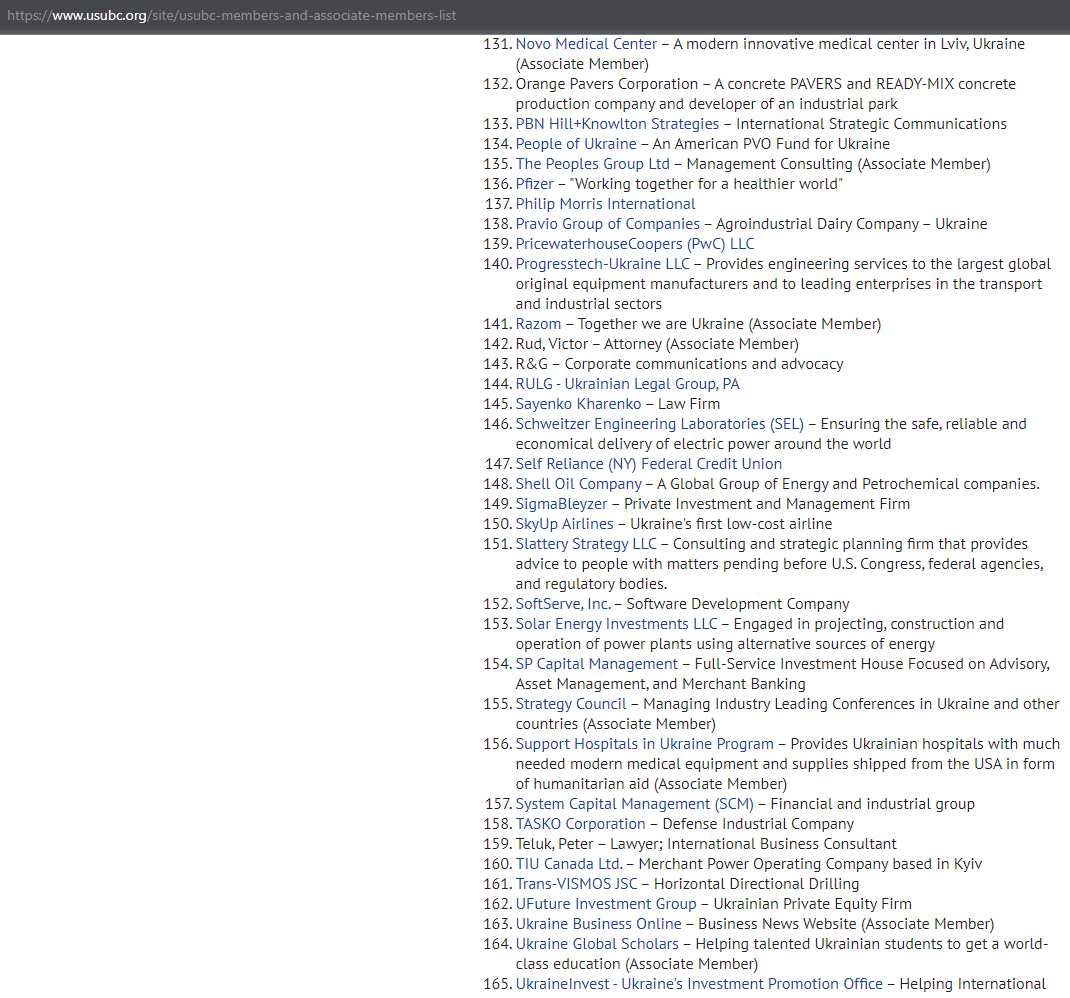Click 'Ukraine's first low-cost airline' text
This screenshot has width=1070, height=998.
click(x=731, y=524)
